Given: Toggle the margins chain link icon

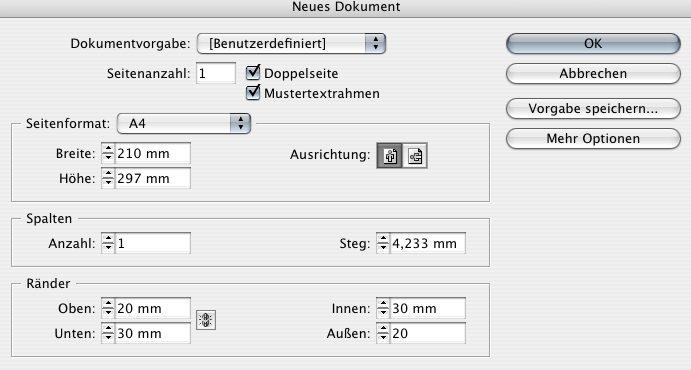Looking at the screenshot, I should 206,320.
